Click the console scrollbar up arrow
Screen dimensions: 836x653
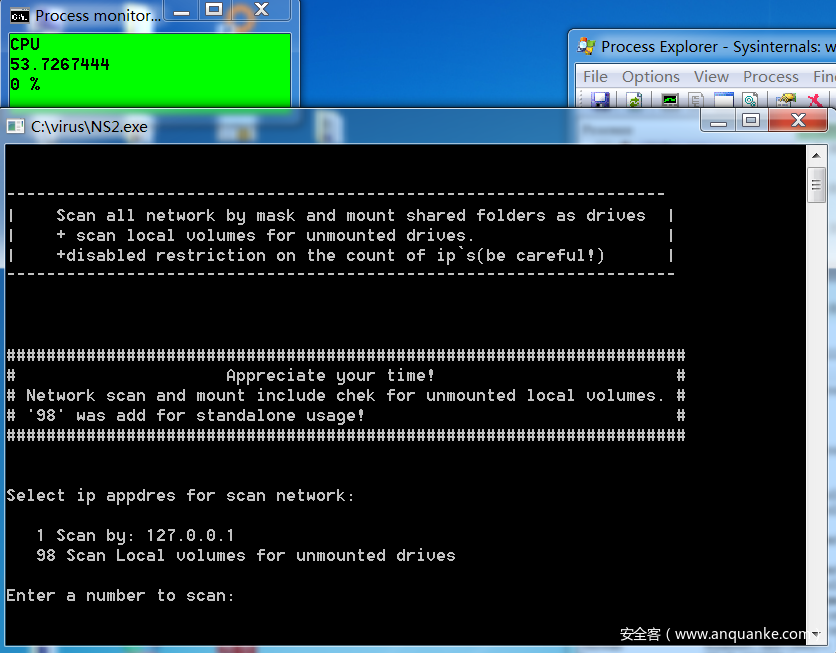click(x=816, y=154)
